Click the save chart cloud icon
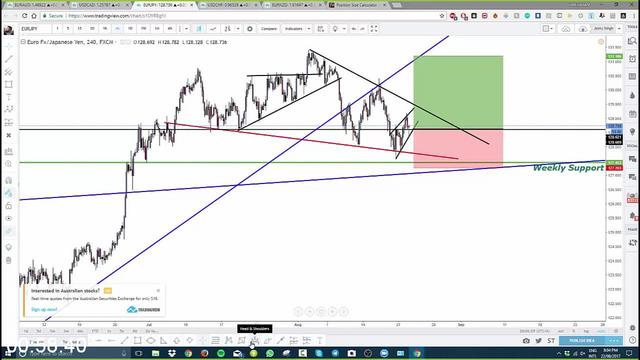640x360 pixels. coord(566,29)
